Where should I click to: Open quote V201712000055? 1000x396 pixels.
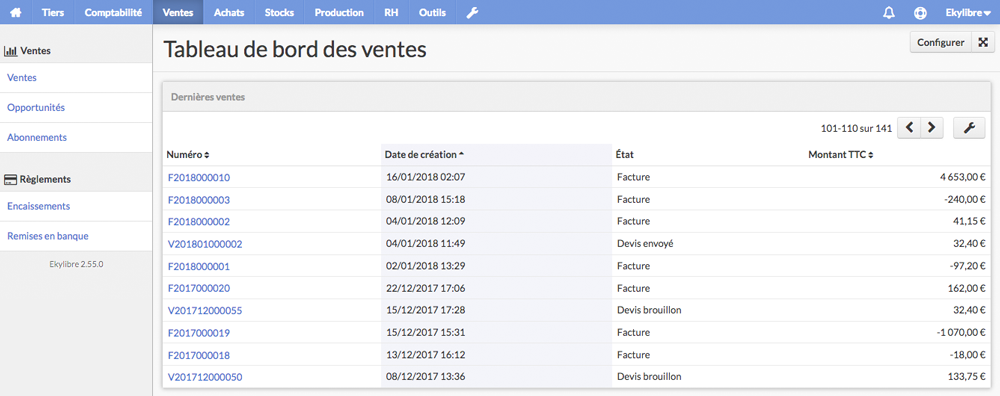point(205,311)
